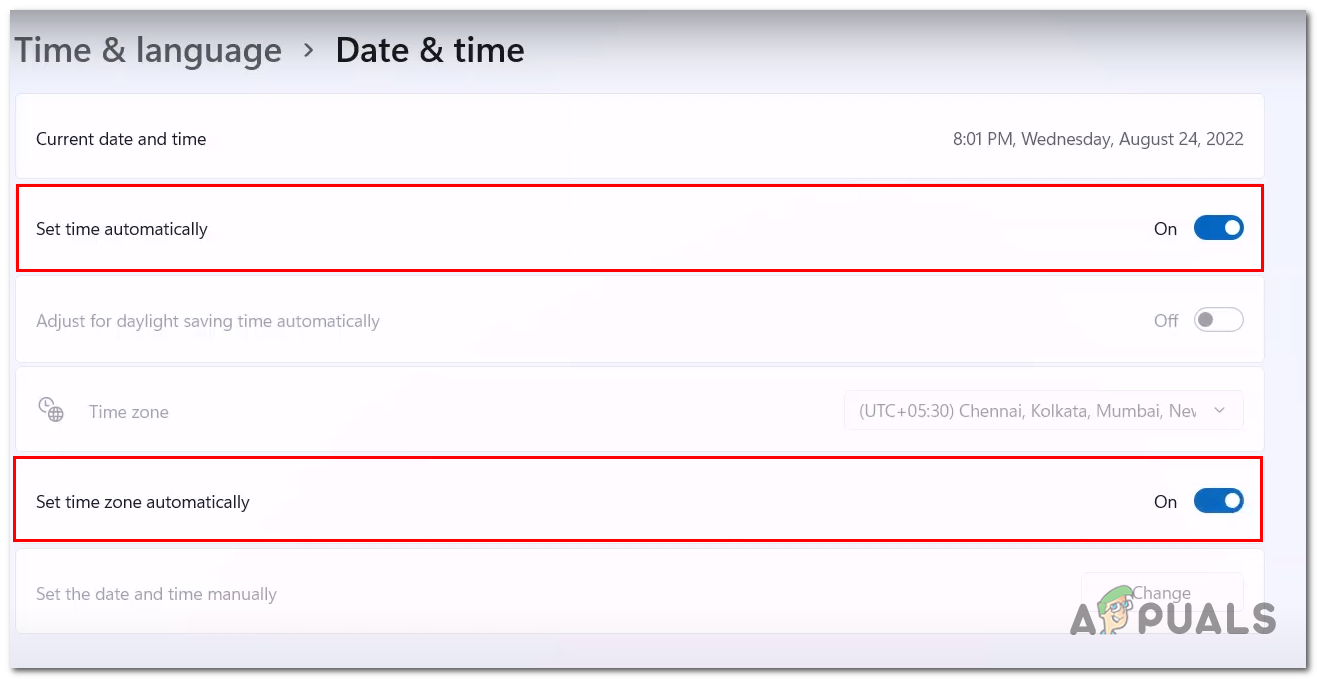
Task: Select the Current date and time label
Action: coord(121,139)
